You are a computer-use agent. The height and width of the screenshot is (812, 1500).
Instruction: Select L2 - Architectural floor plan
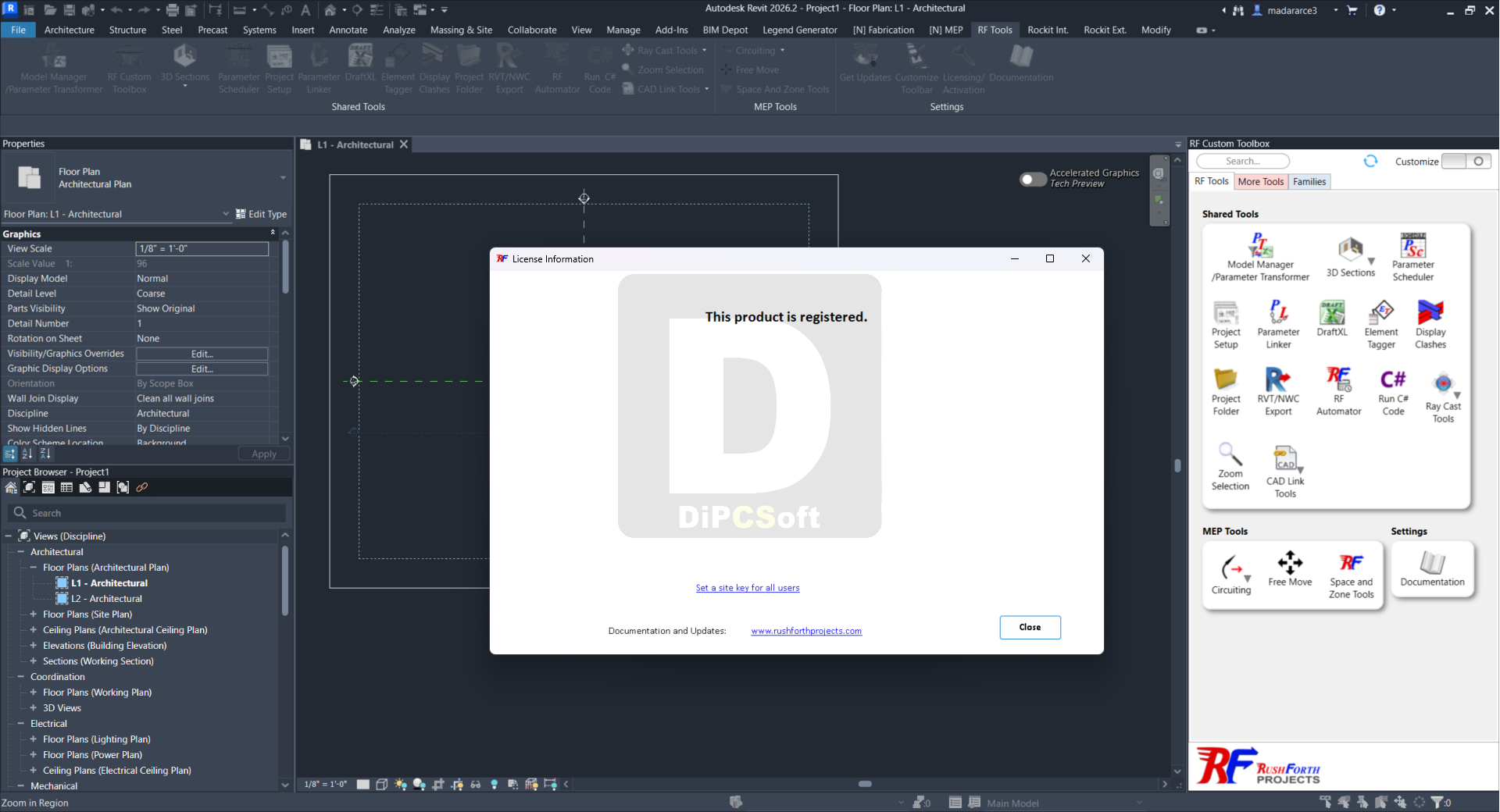pos(106,599)
